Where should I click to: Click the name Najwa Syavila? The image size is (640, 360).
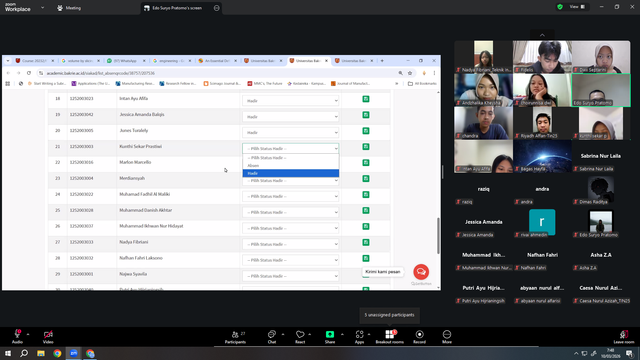coord(133,274)
